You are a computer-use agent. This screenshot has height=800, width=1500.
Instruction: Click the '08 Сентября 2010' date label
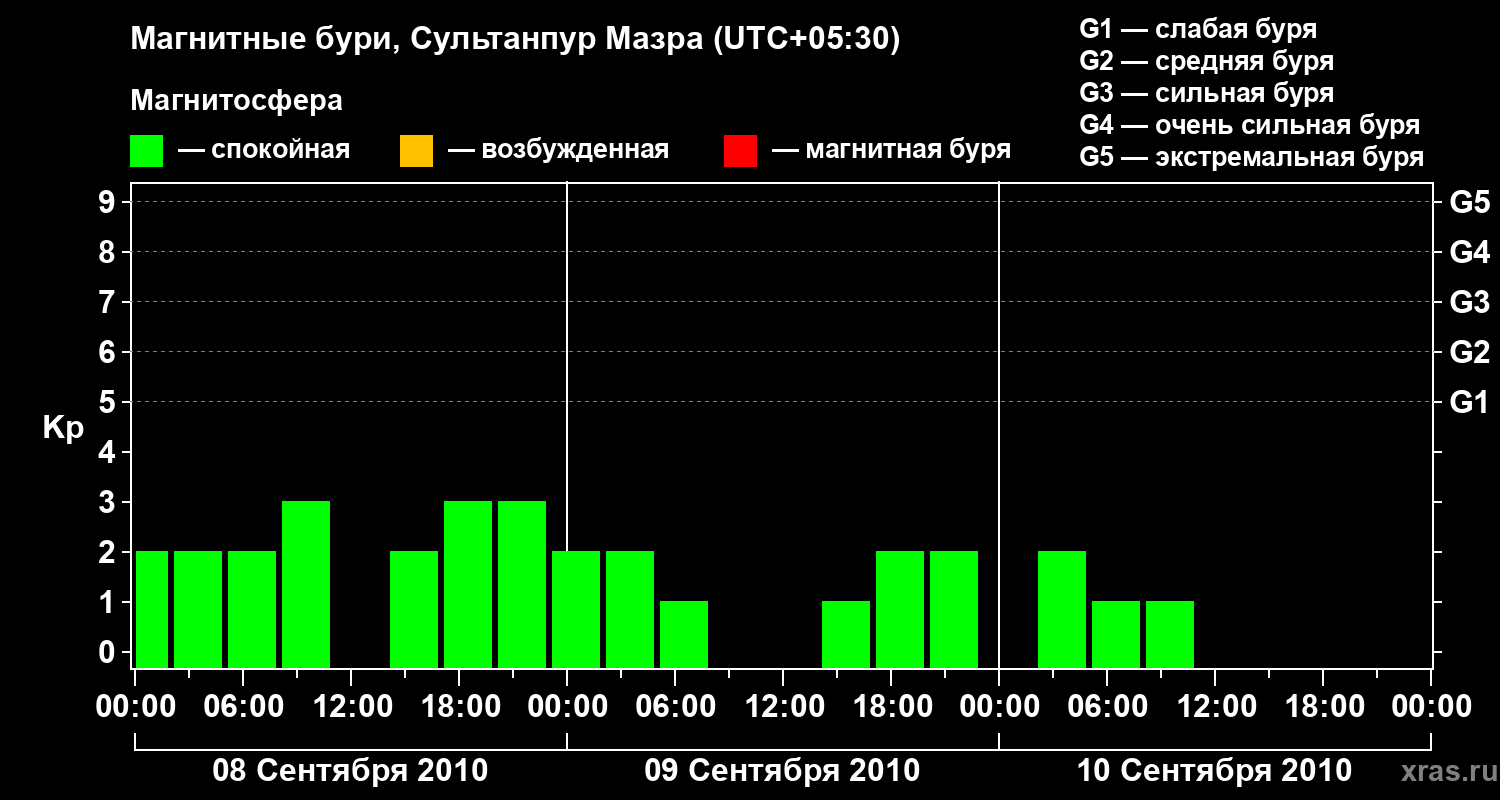click(x=350, y=770)
